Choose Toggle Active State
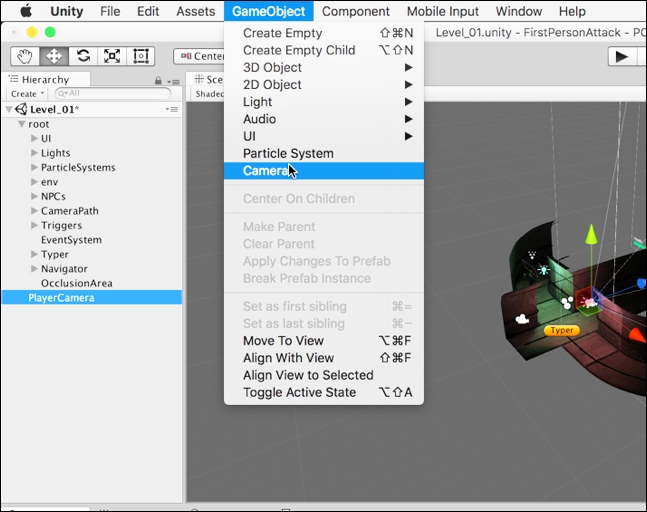The height and width of the screenshot is (512, 647). 324,392
